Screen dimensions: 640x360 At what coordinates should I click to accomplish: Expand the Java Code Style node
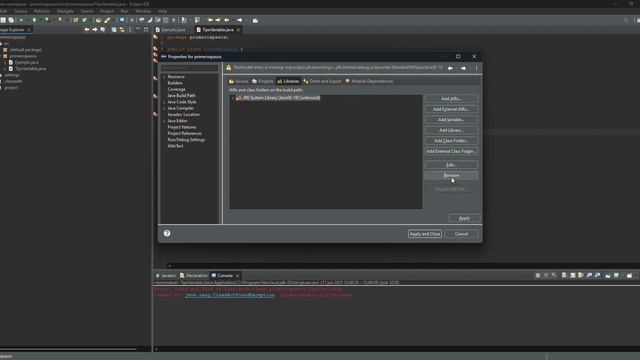tap(164, 102)
